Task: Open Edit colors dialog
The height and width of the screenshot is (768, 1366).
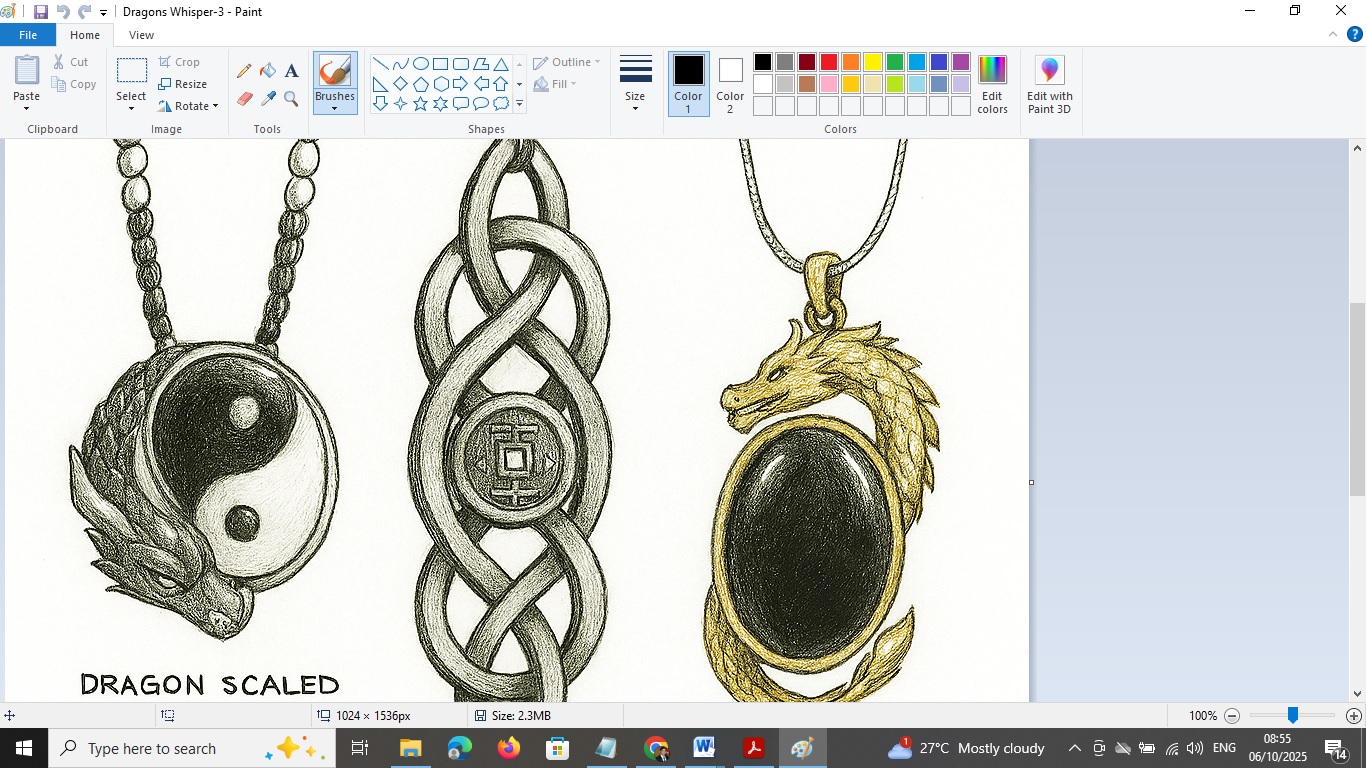Action: 992,85
